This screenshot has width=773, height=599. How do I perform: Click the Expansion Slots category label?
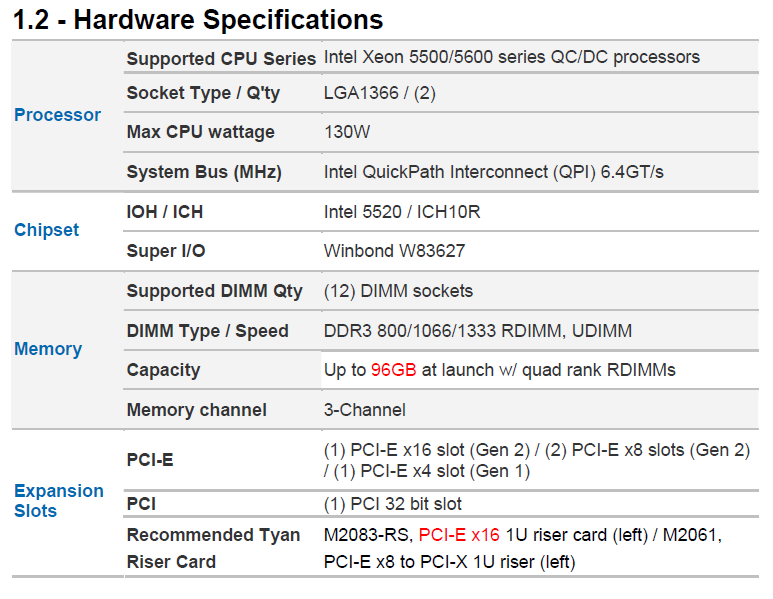(x=59, y=500)
